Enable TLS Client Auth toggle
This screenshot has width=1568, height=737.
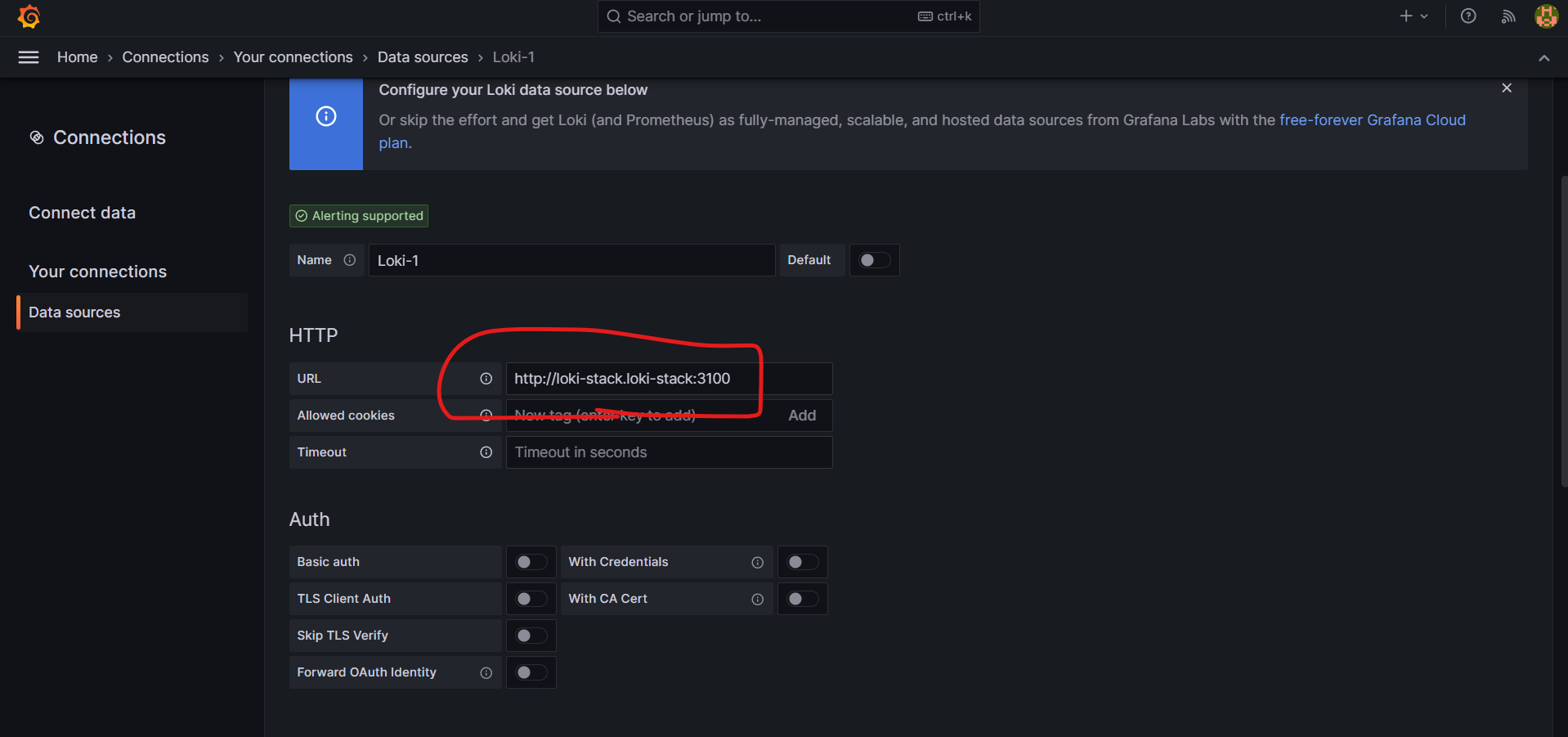[531, 599]
